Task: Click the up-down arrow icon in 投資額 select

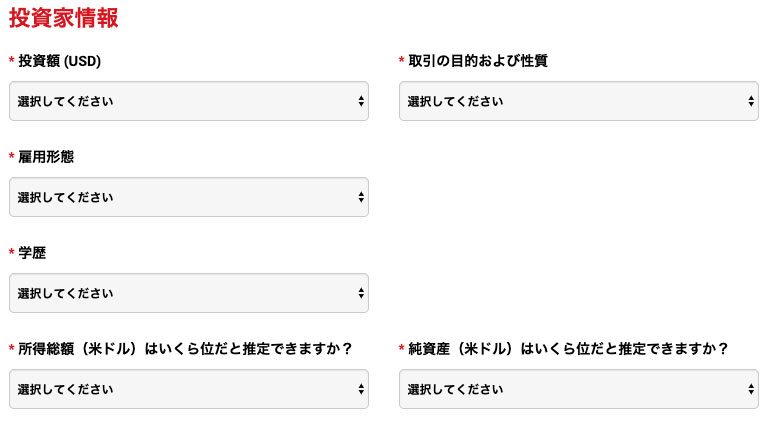Action: coord(361,101)
